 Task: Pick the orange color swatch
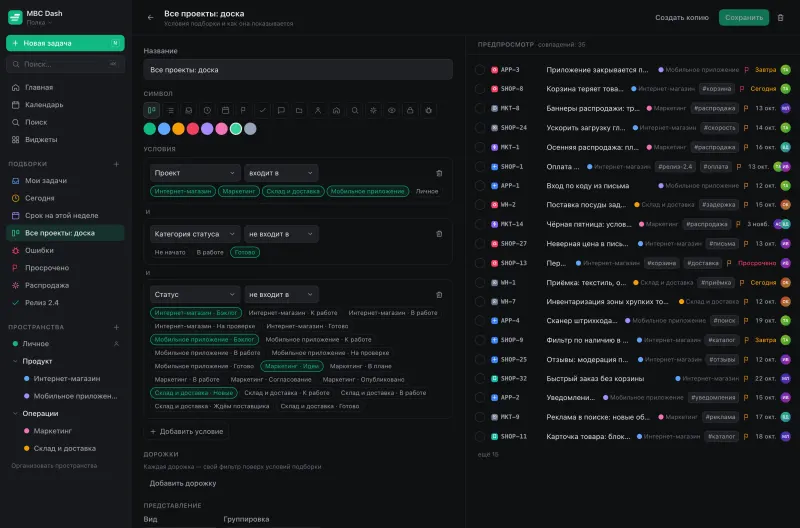[178, 129]
